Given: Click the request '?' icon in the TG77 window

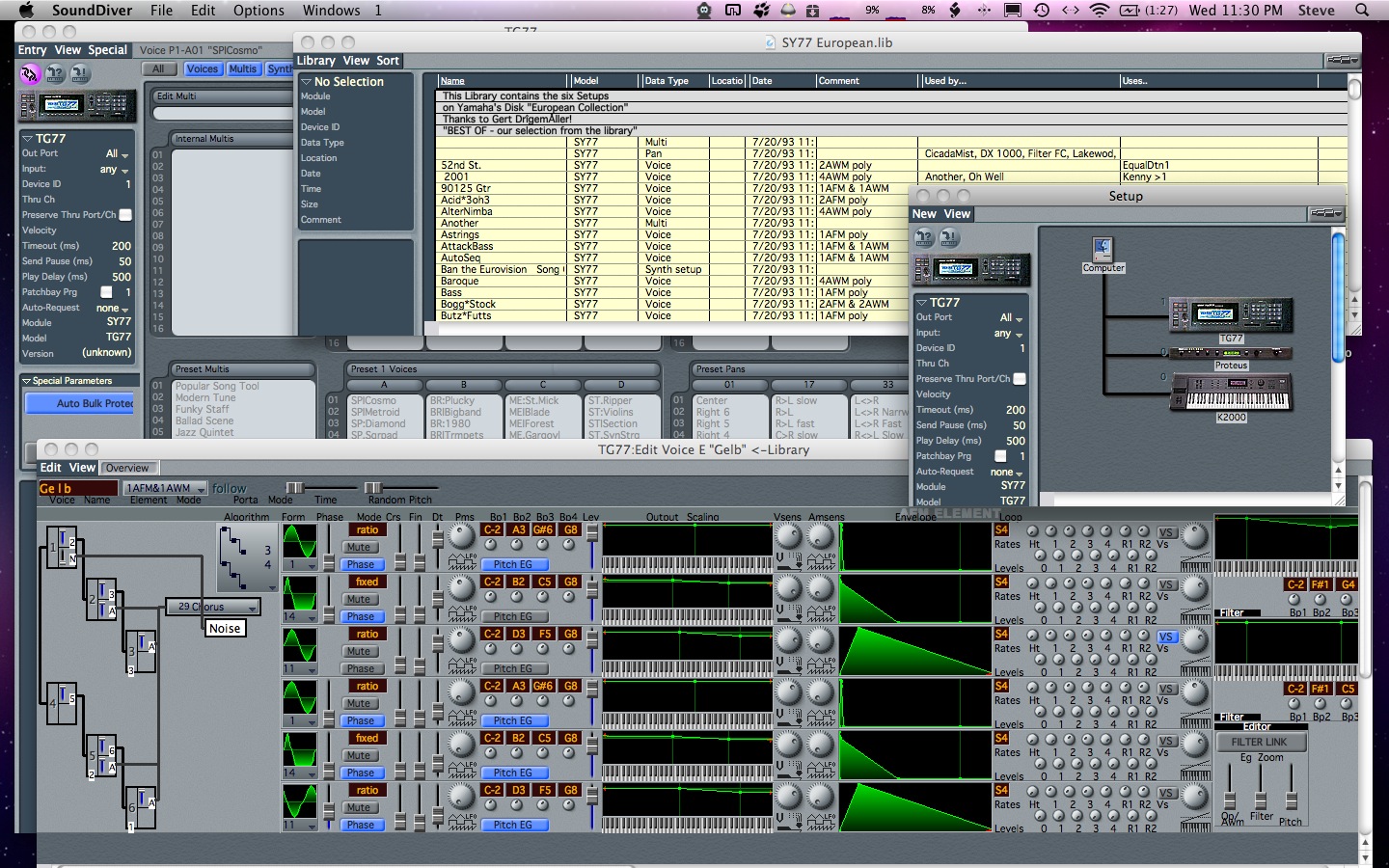Looking at the screenshot, I should coord(55,73).
